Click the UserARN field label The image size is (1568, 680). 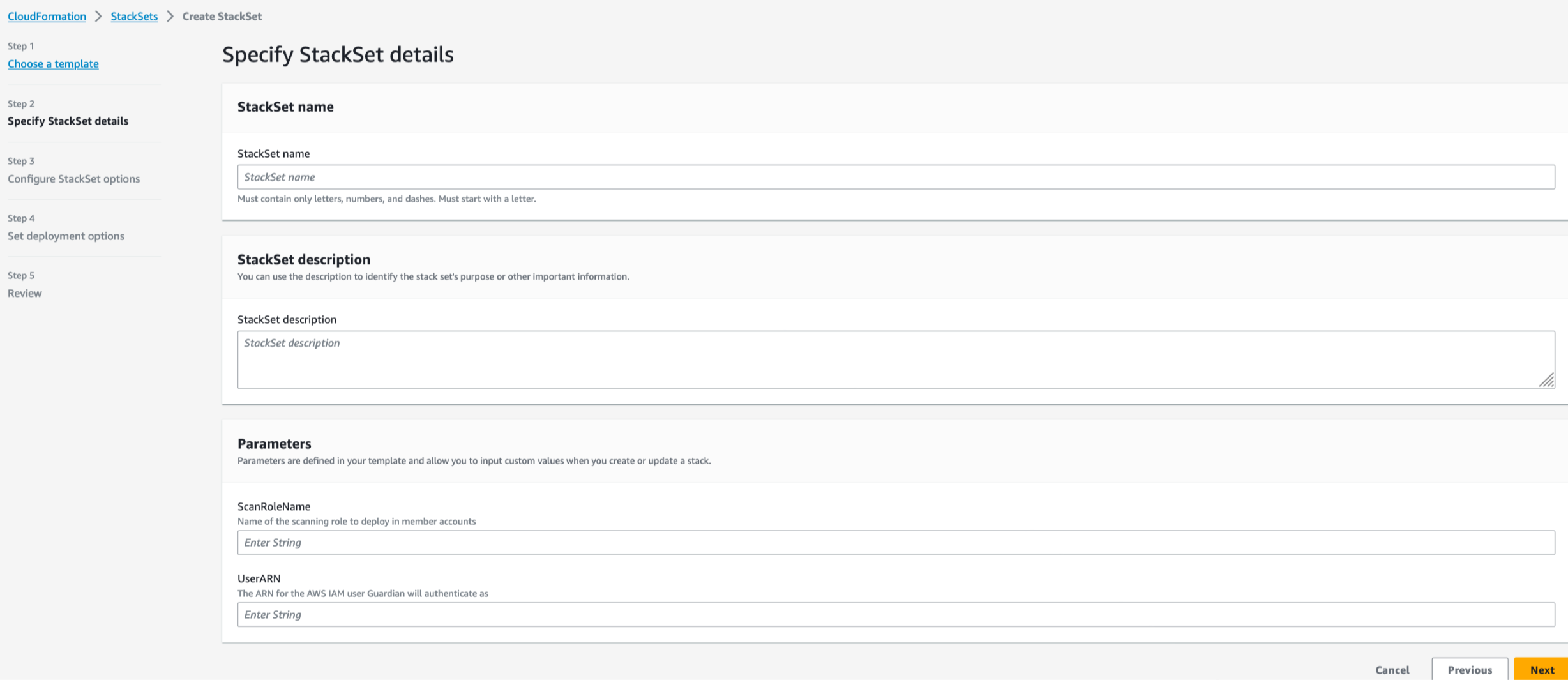[x=259, y=578]
